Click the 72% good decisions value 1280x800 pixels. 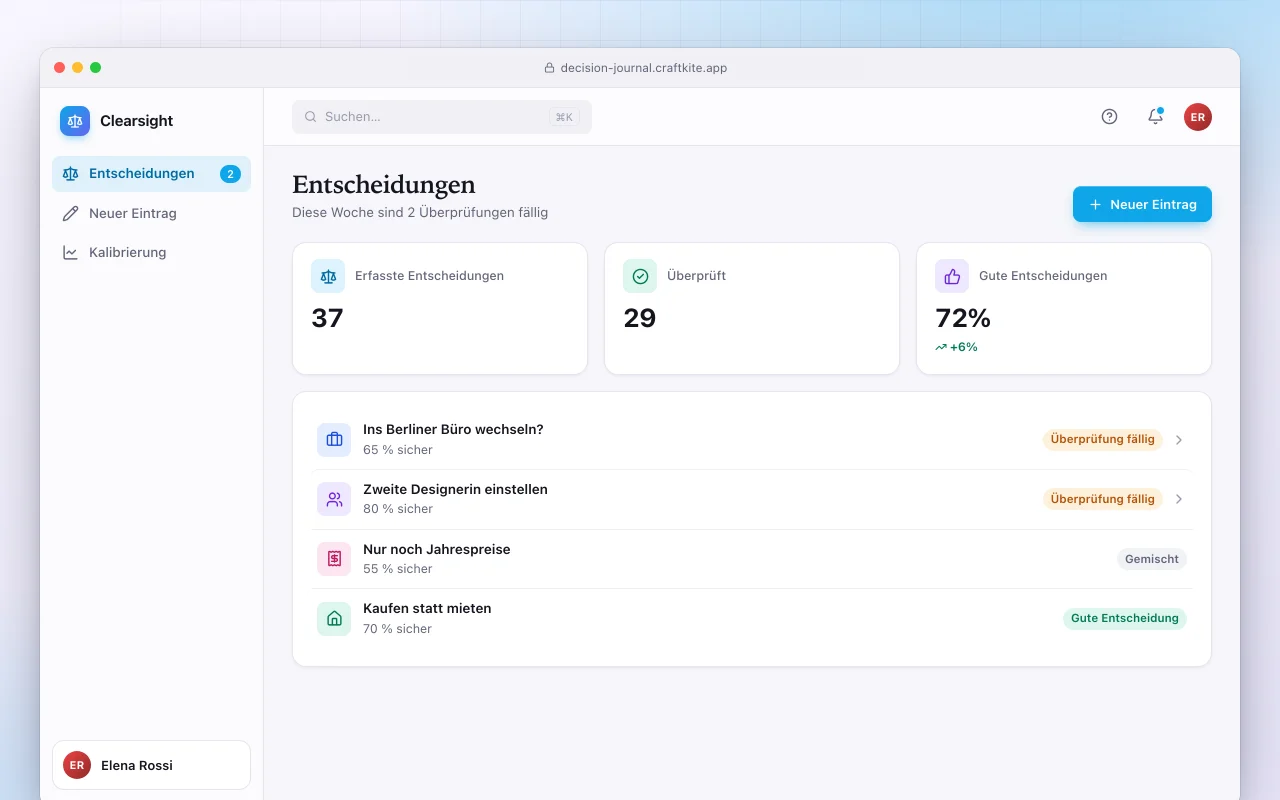[x=963, y=318]
